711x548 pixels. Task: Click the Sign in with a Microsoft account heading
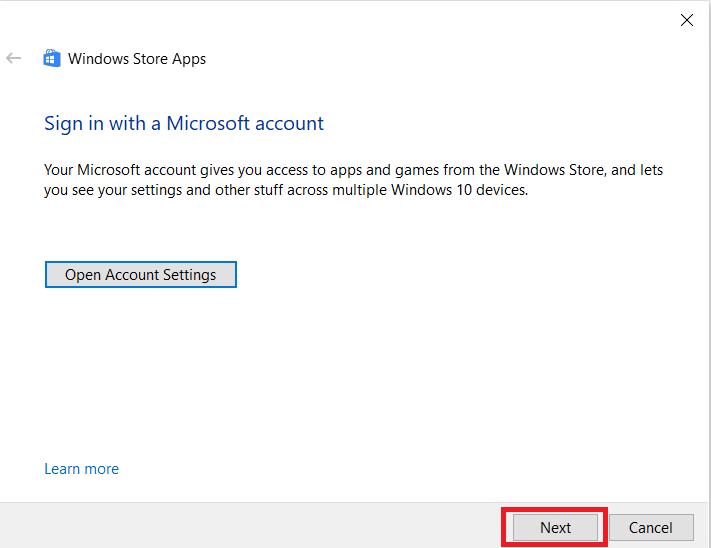pos(184,123)
